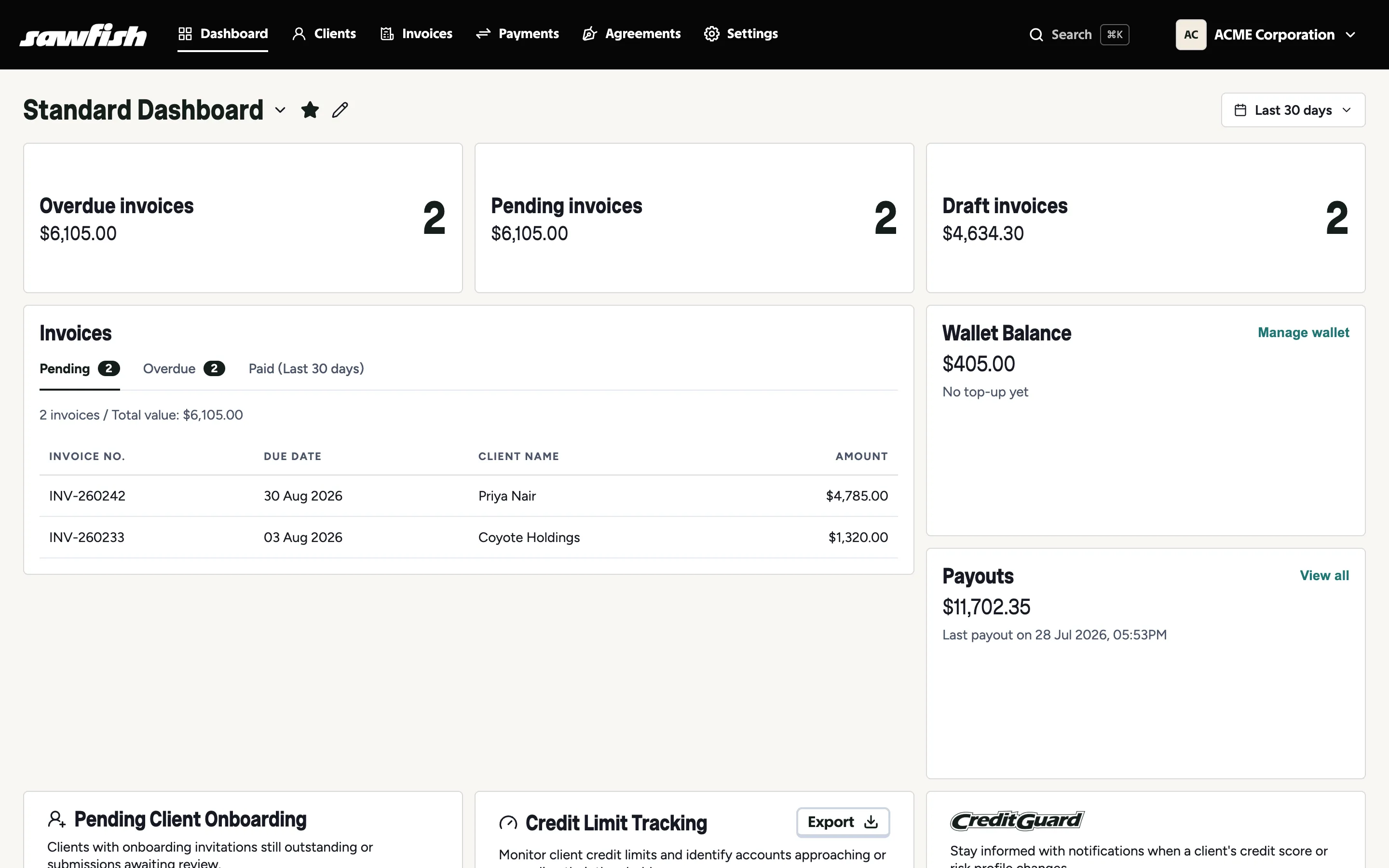Click the Agreements pen icon
The image size is (1389, 868).
tap(590, 34)
